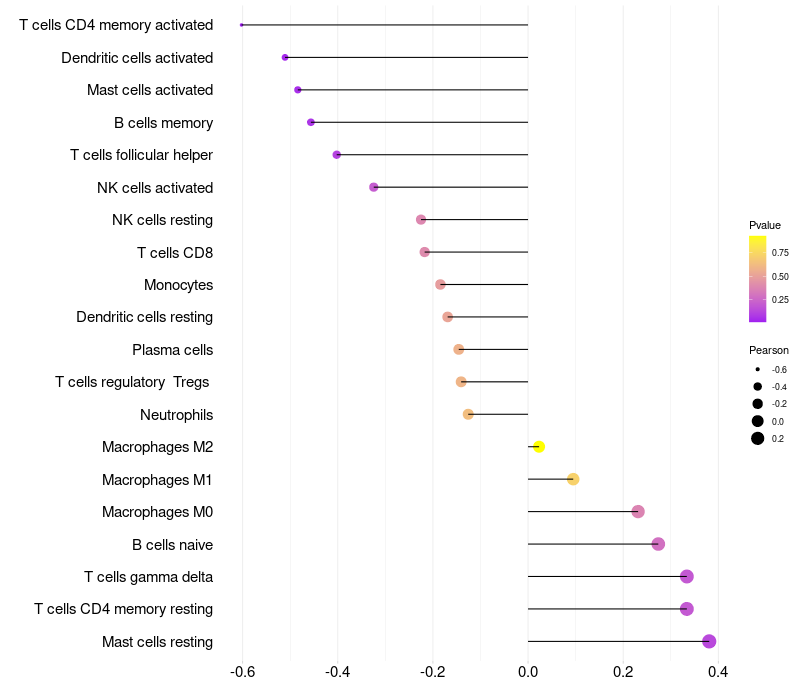
Task: Select the Plasma cells axis label
Action: click(x=172, y=350)
